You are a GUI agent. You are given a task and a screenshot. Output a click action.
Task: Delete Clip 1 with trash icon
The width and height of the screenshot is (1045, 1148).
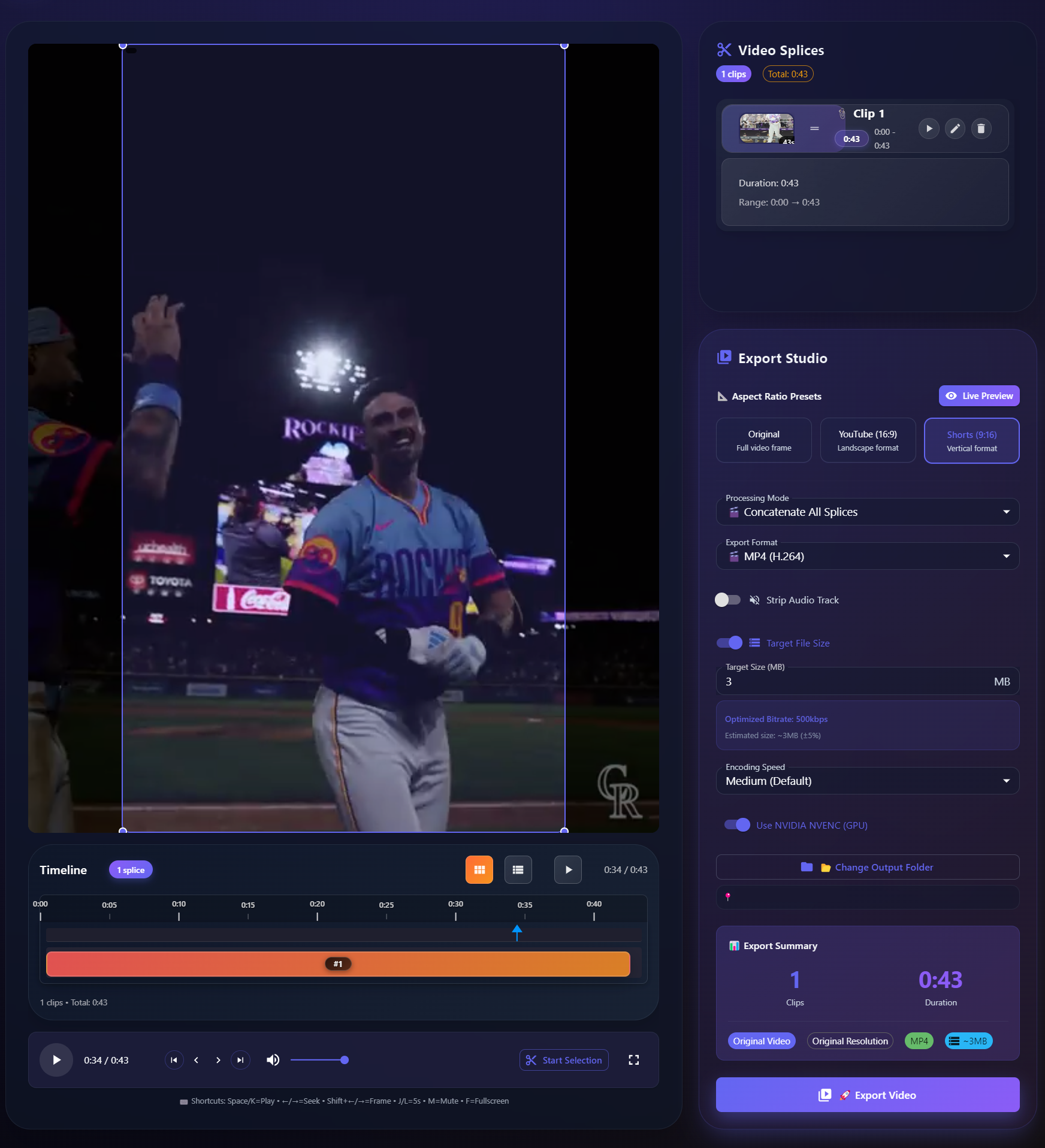(x=981, y=128)
